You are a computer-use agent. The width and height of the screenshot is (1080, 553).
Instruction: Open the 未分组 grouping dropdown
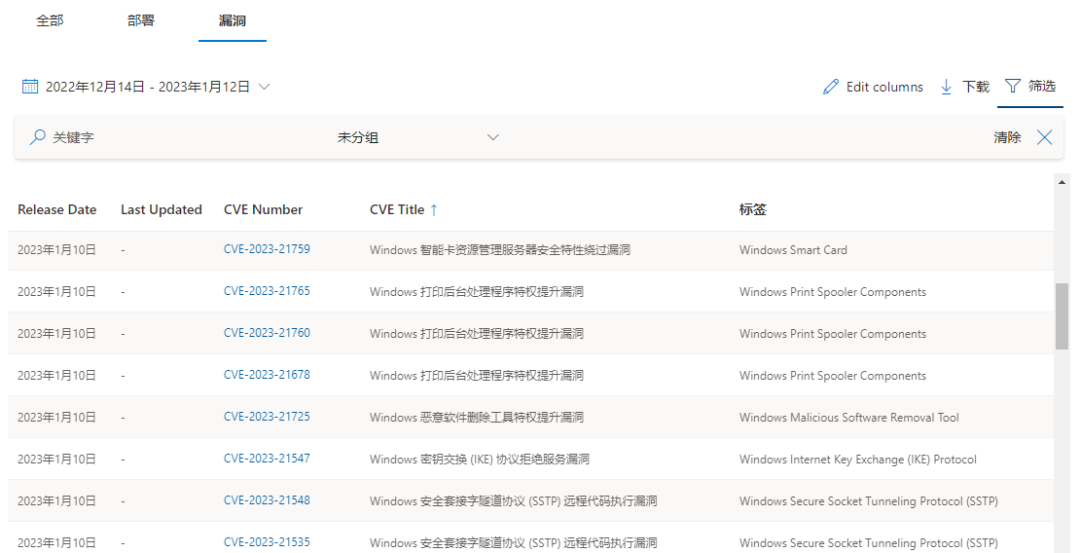pos(417,137)
